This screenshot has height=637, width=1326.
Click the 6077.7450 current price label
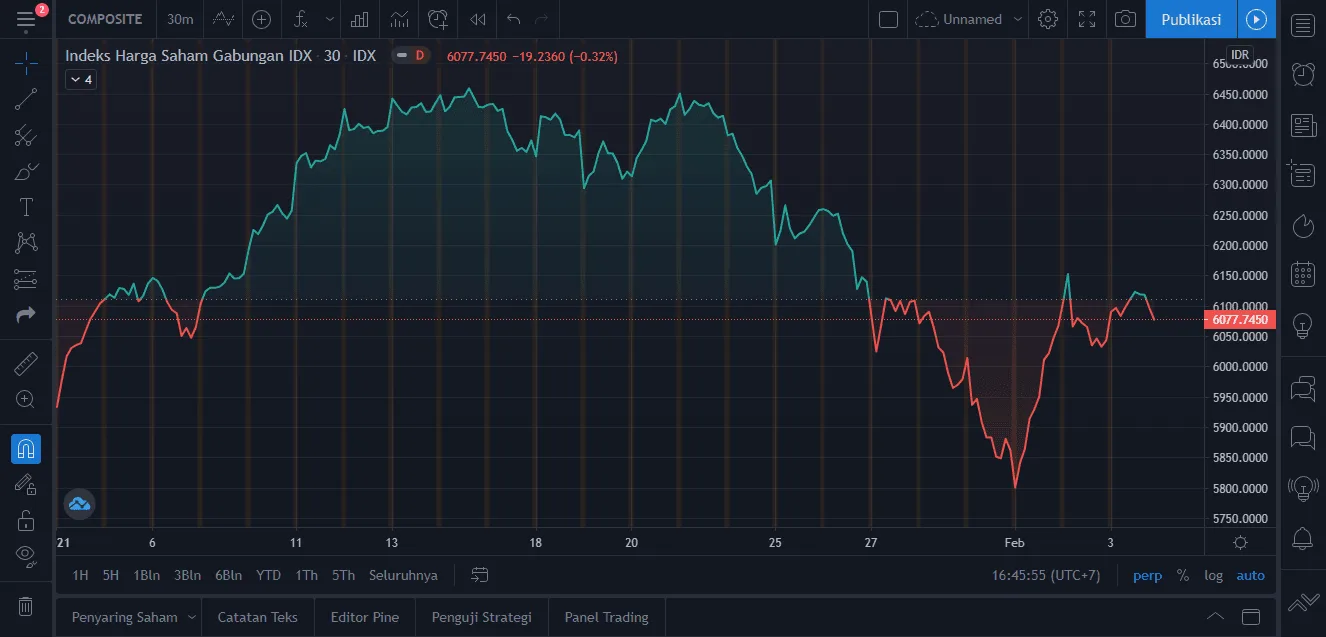point(1240,320)
